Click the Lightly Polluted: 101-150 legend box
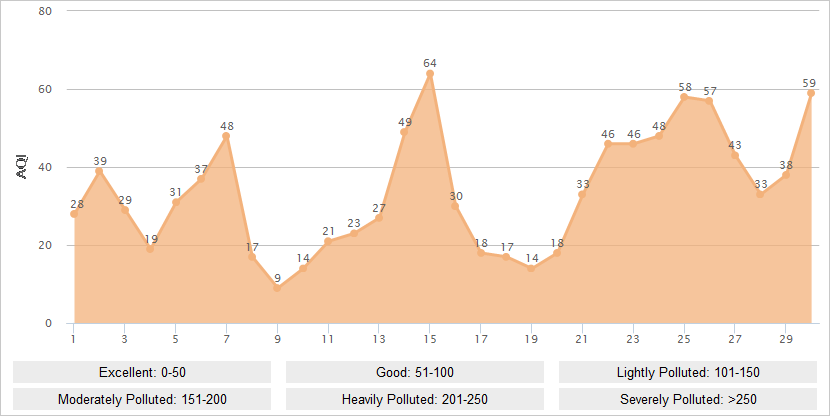This screenshot has width=830, height=416. (x=688, y=372)
